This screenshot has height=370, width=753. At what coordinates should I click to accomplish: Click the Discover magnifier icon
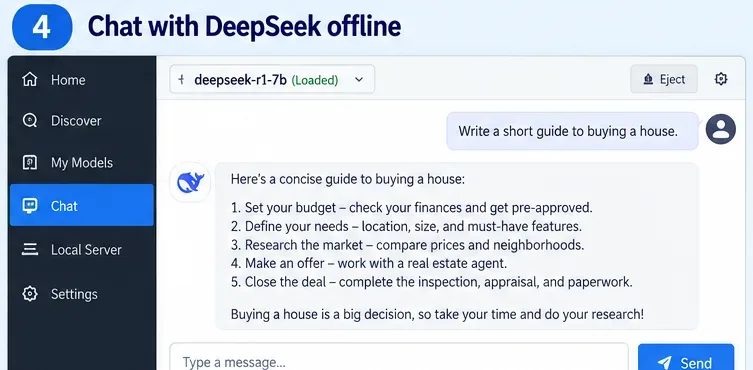coord(30,121)
